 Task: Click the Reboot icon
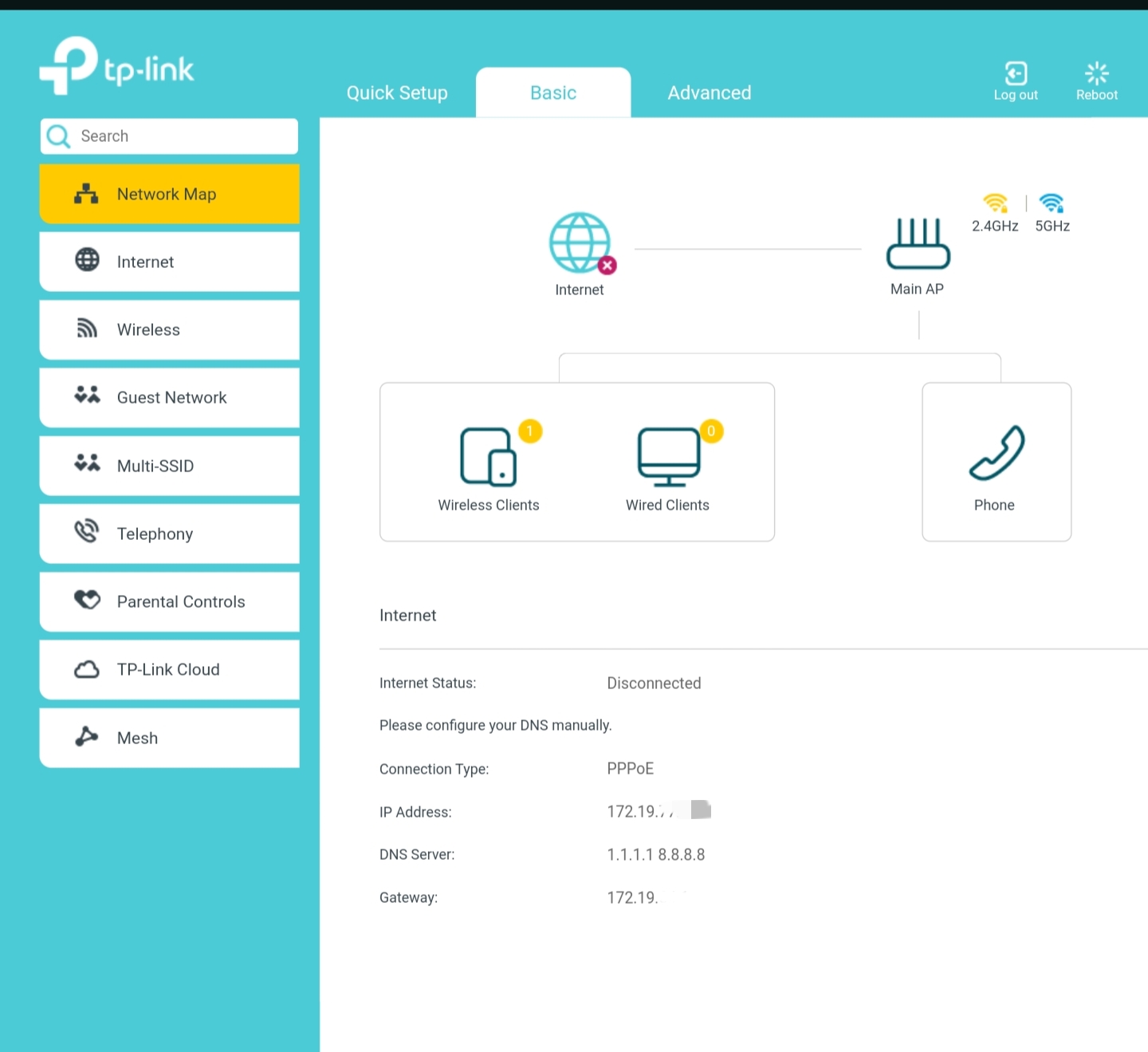pyautogui.click(x=1097, y=73)
